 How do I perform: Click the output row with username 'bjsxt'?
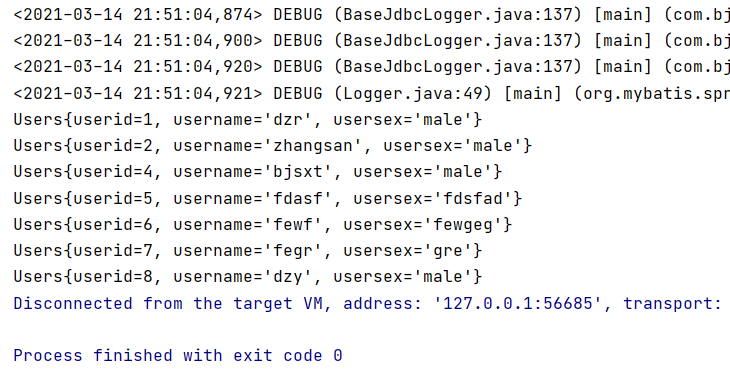click(257, 172)
